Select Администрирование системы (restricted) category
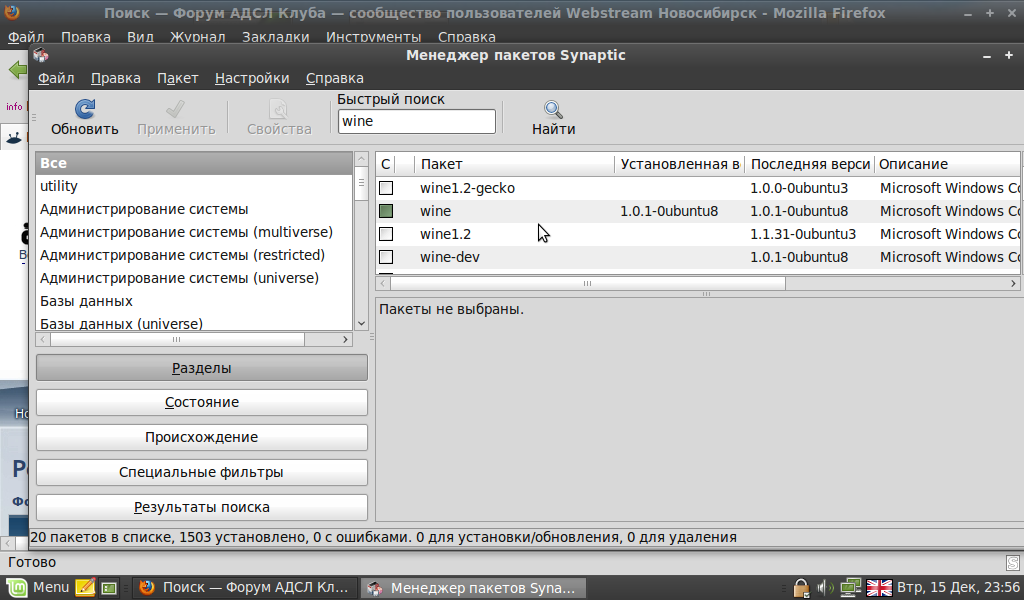This screenshot has height=600, width=1024. pos(194,255)
